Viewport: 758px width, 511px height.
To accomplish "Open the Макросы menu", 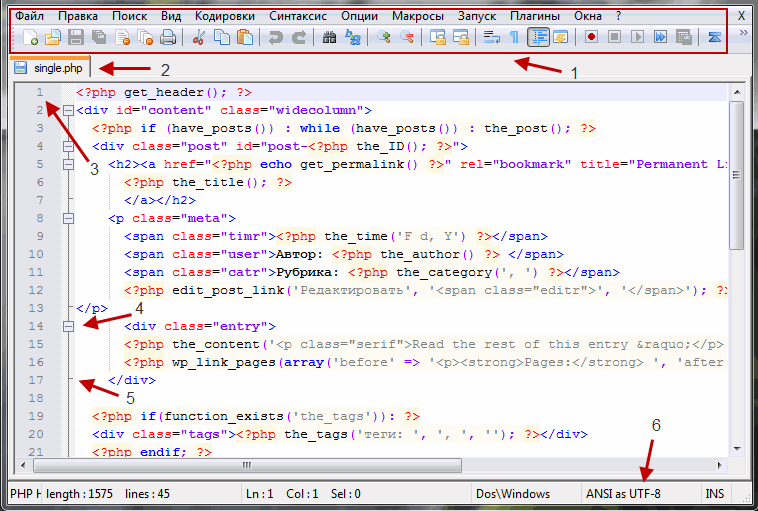I will coord(418,16).
